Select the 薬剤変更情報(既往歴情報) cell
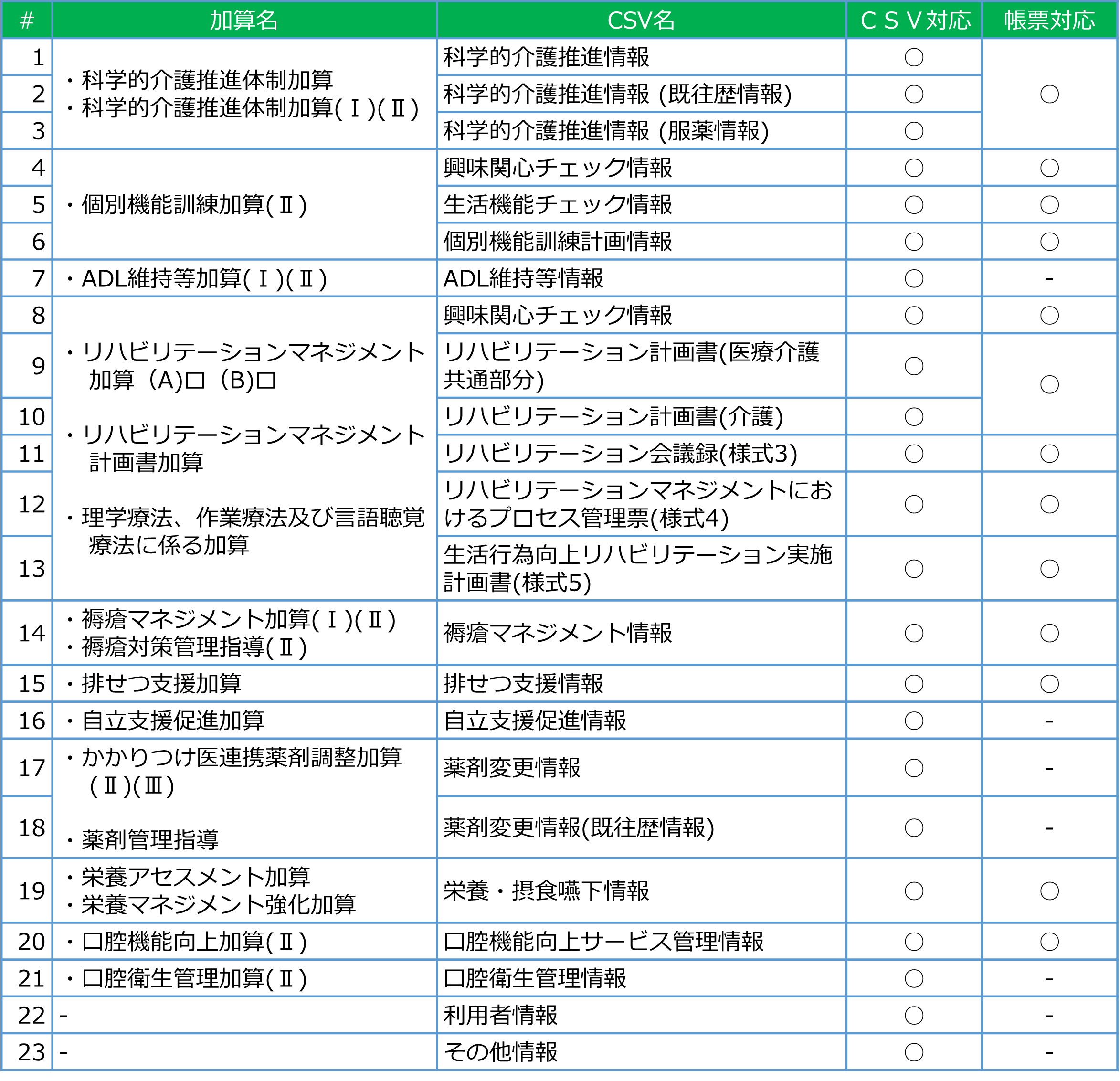1120x1081 pixels. (x=641, y=827)
